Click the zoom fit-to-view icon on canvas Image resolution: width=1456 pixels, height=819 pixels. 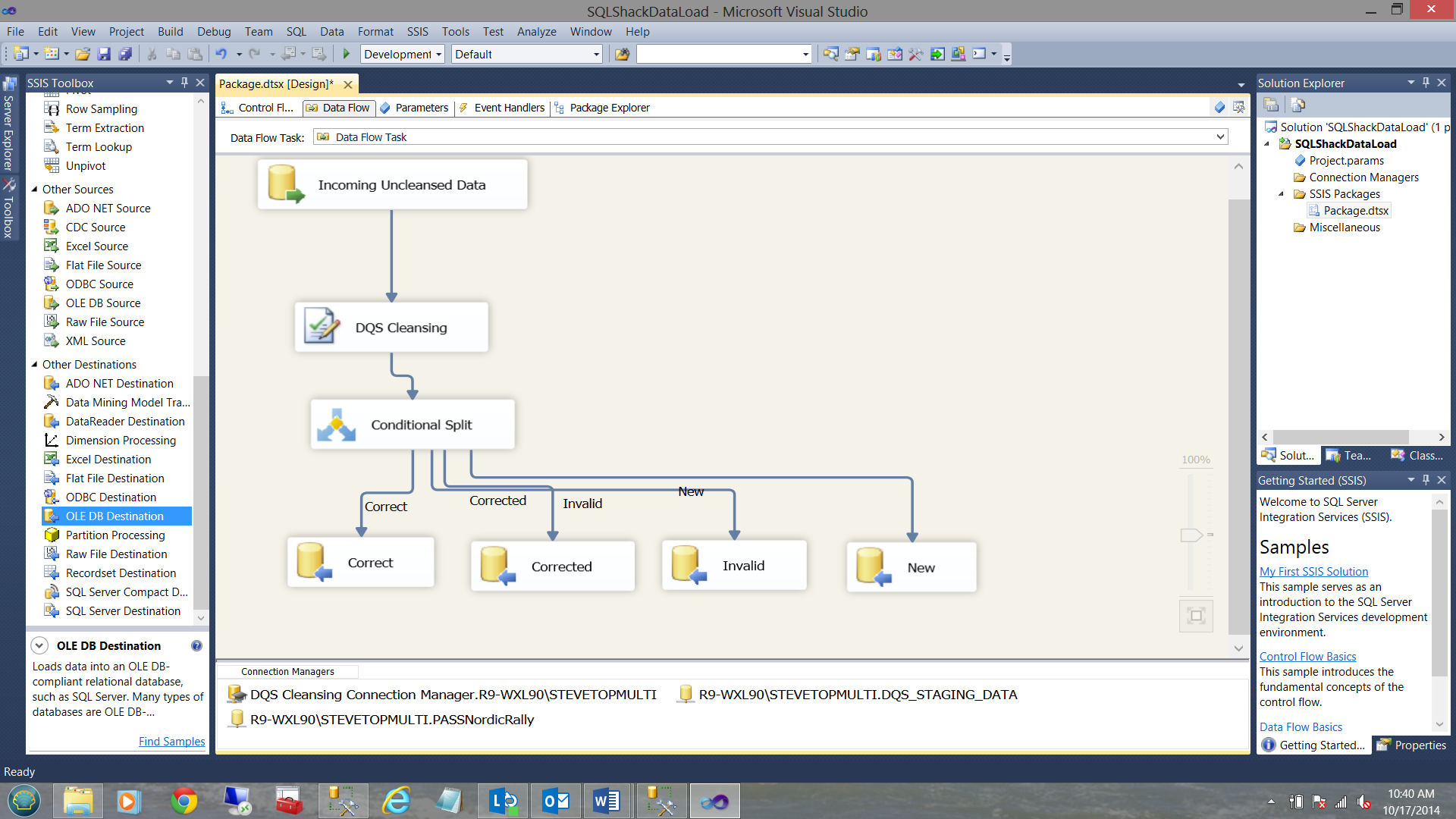point(1196,616)
